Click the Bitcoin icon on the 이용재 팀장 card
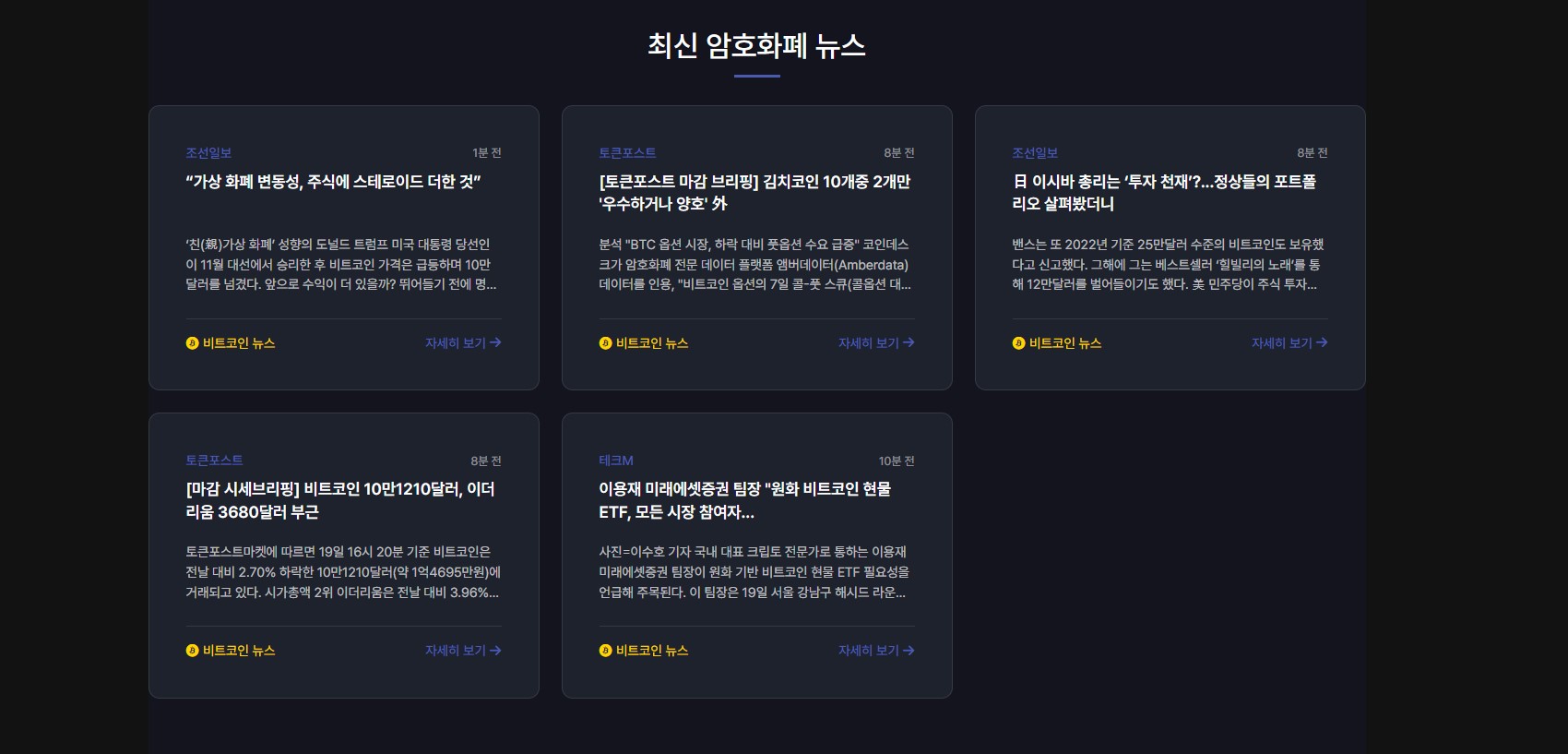This screenshot has height=754, width=1568. [x=604, y=651]
